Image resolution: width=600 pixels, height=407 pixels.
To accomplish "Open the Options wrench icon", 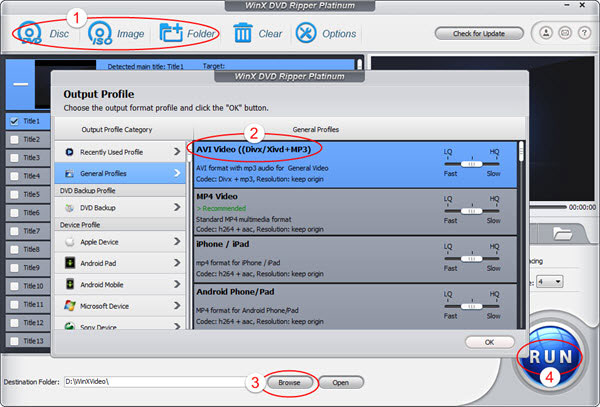I will coord(306,33).
